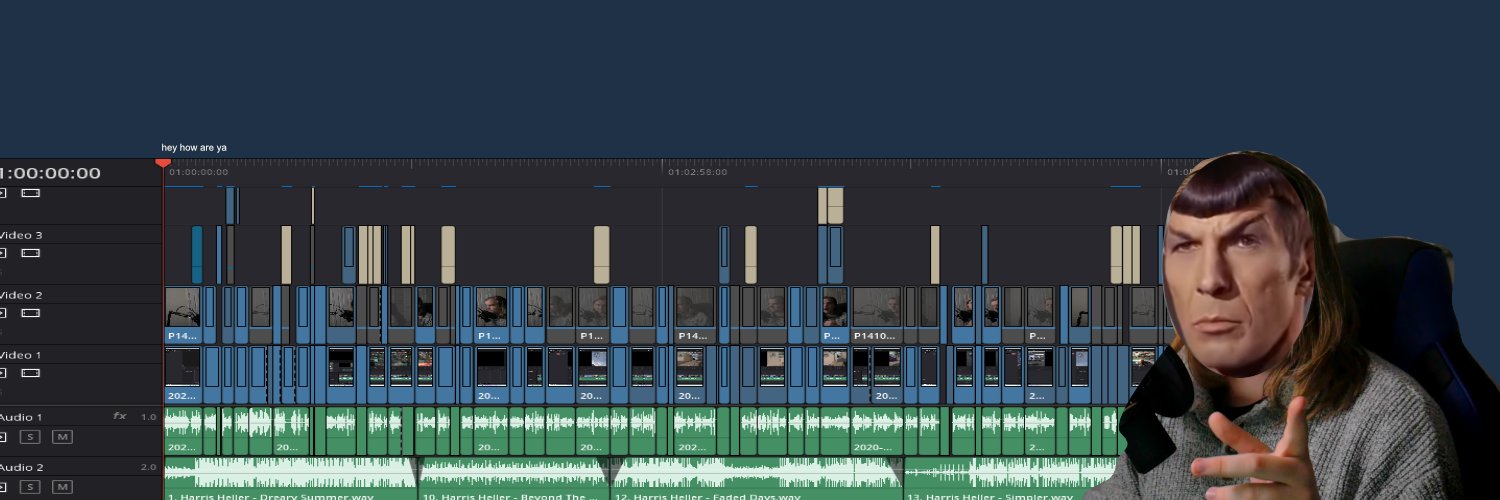Select the P1410 clip on Video 2

pyautogui.click(x=876, y=315)
